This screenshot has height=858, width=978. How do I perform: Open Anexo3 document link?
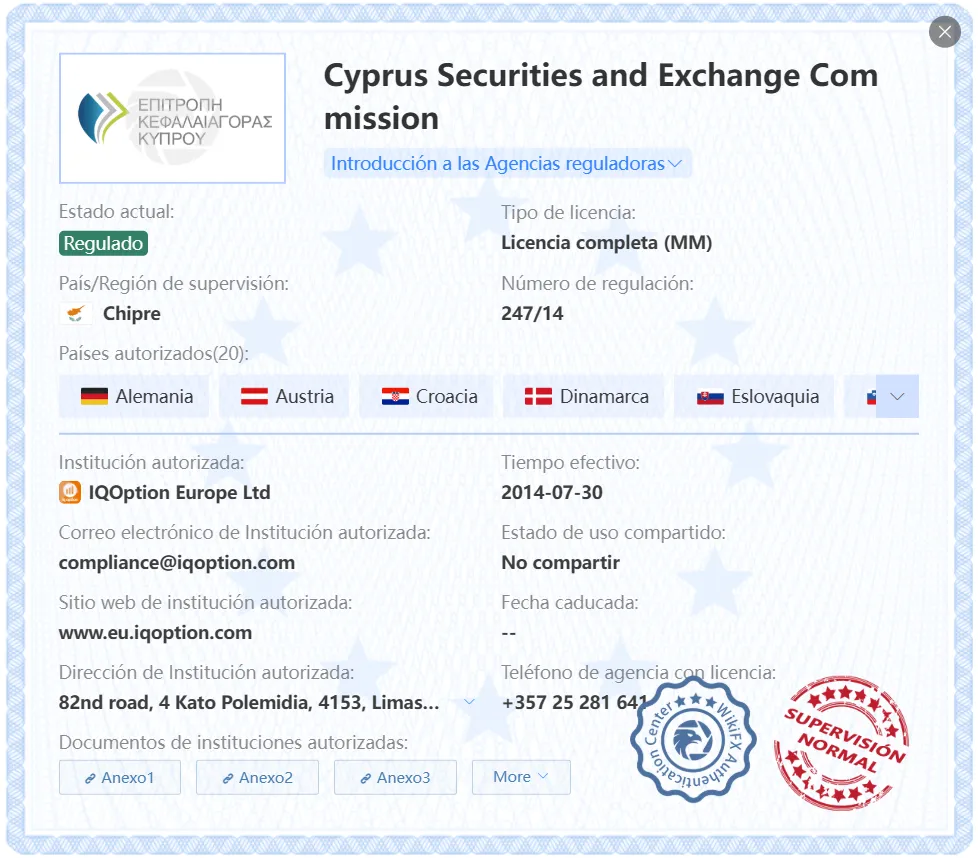tap(395, 778)
